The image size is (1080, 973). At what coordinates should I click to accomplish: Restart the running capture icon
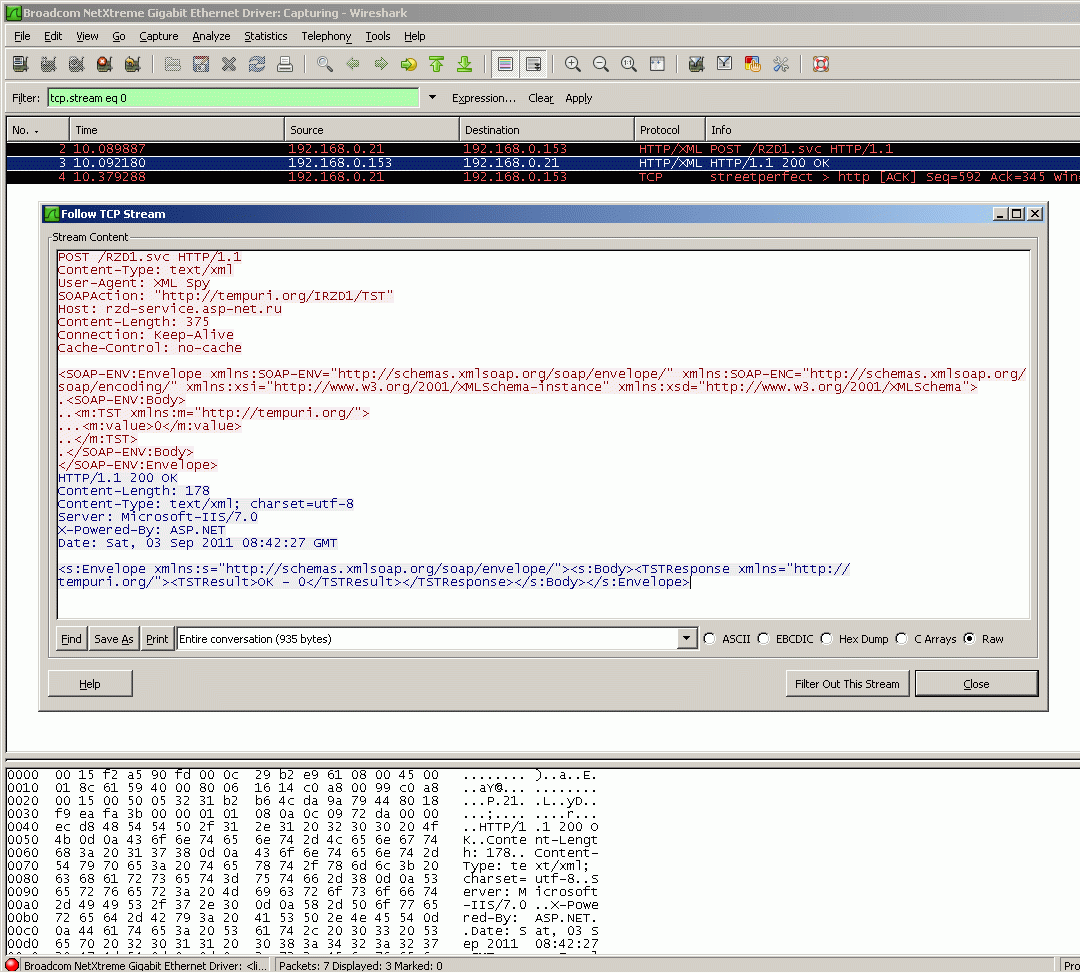(133, 64)
